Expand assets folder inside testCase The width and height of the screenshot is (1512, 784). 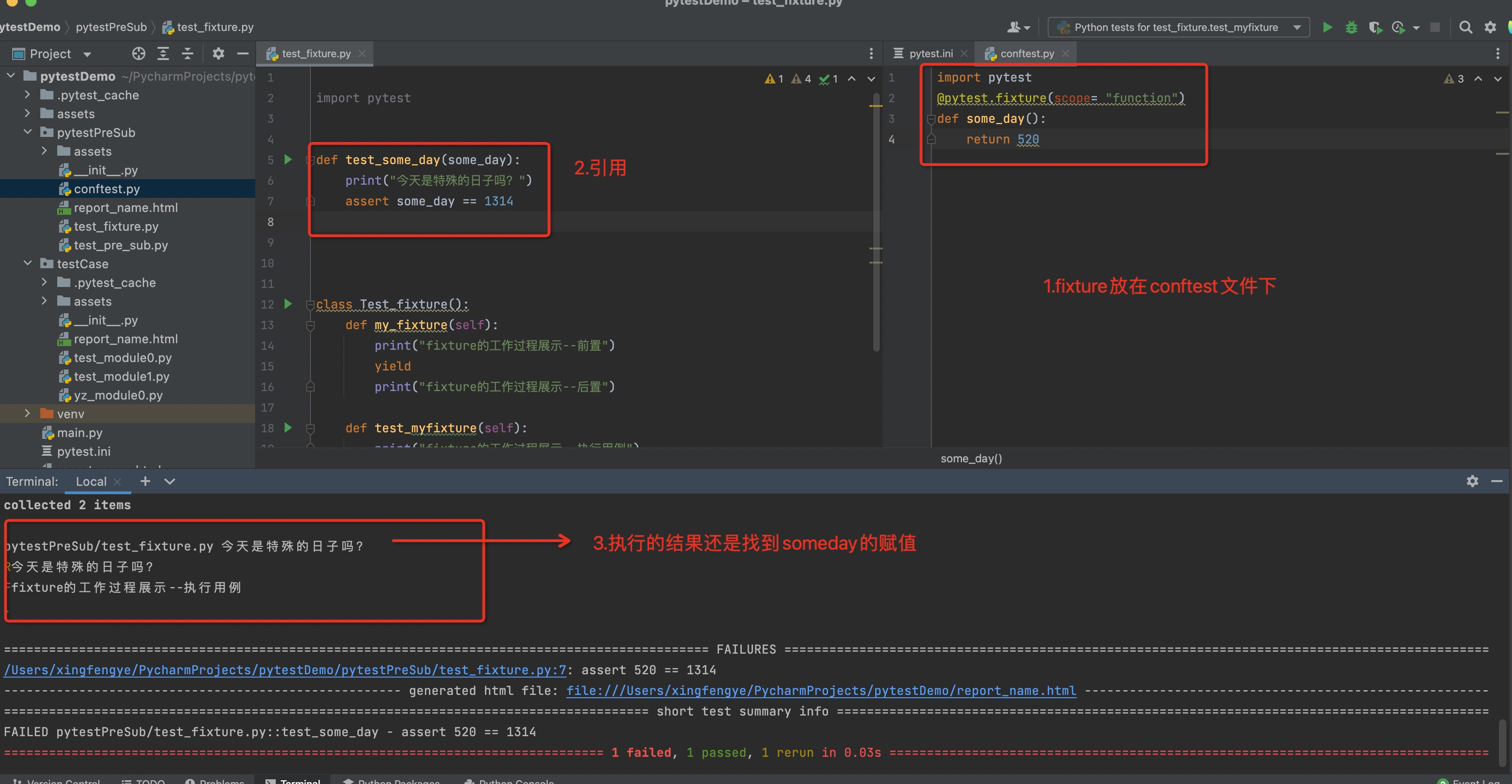click(44, 301)
